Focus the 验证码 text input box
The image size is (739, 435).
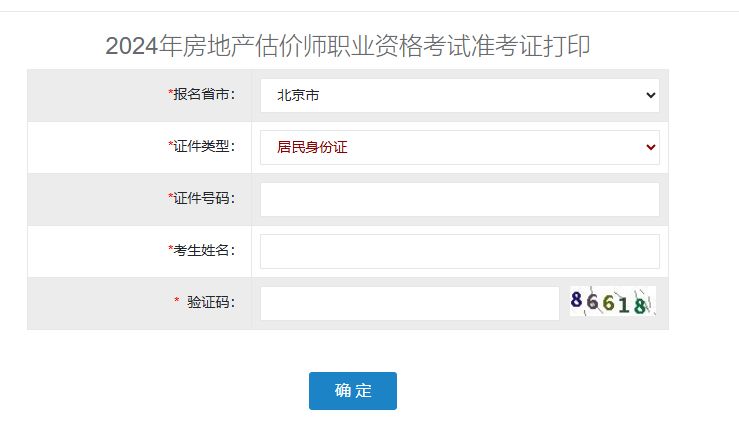pos(410,304)
